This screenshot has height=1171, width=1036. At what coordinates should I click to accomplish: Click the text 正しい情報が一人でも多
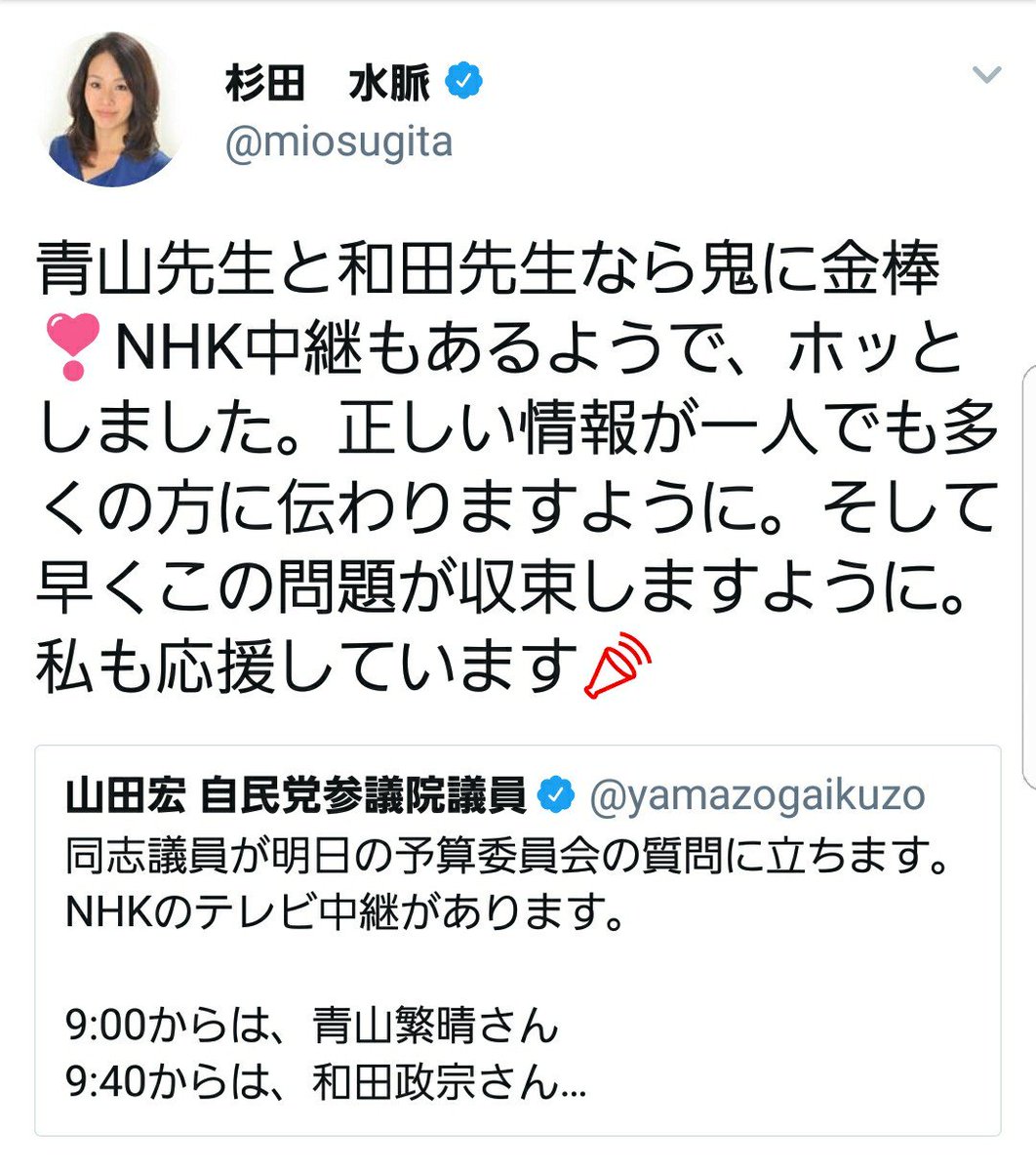[x=668, y=430]
